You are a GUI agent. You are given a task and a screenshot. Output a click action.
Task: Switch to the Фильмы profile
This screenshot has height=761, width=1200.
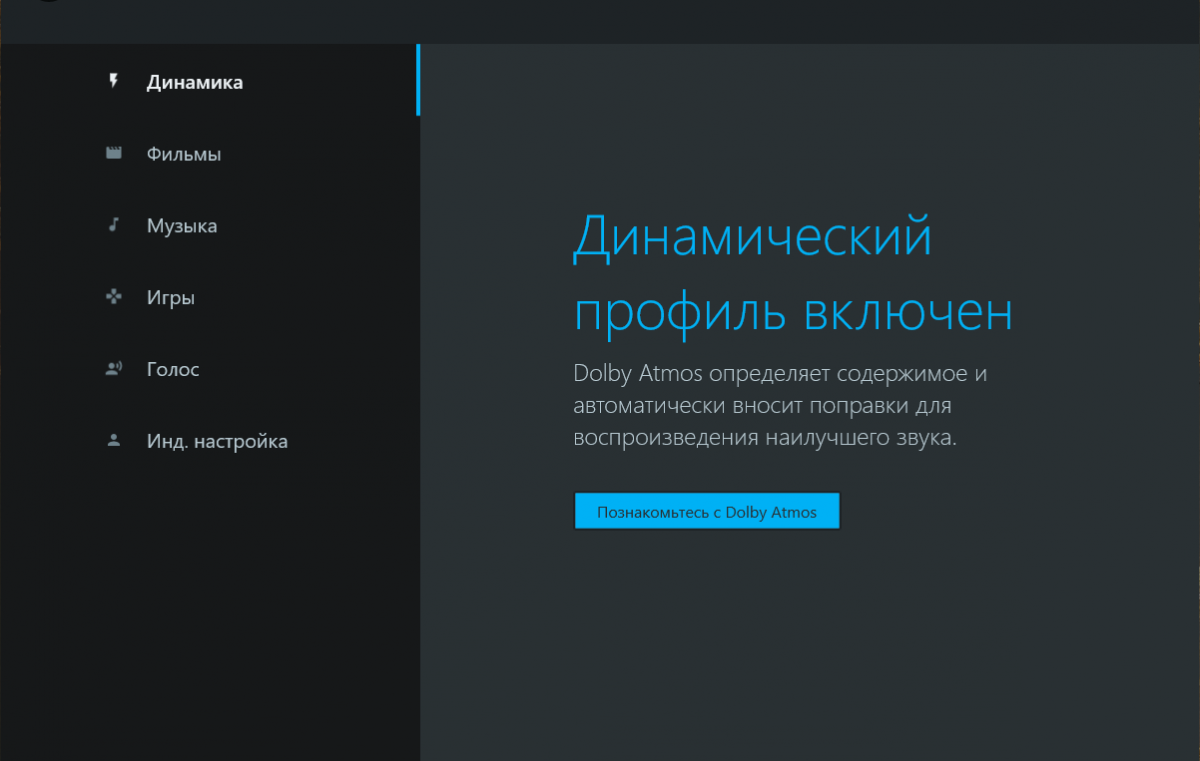tap(209, 154)
